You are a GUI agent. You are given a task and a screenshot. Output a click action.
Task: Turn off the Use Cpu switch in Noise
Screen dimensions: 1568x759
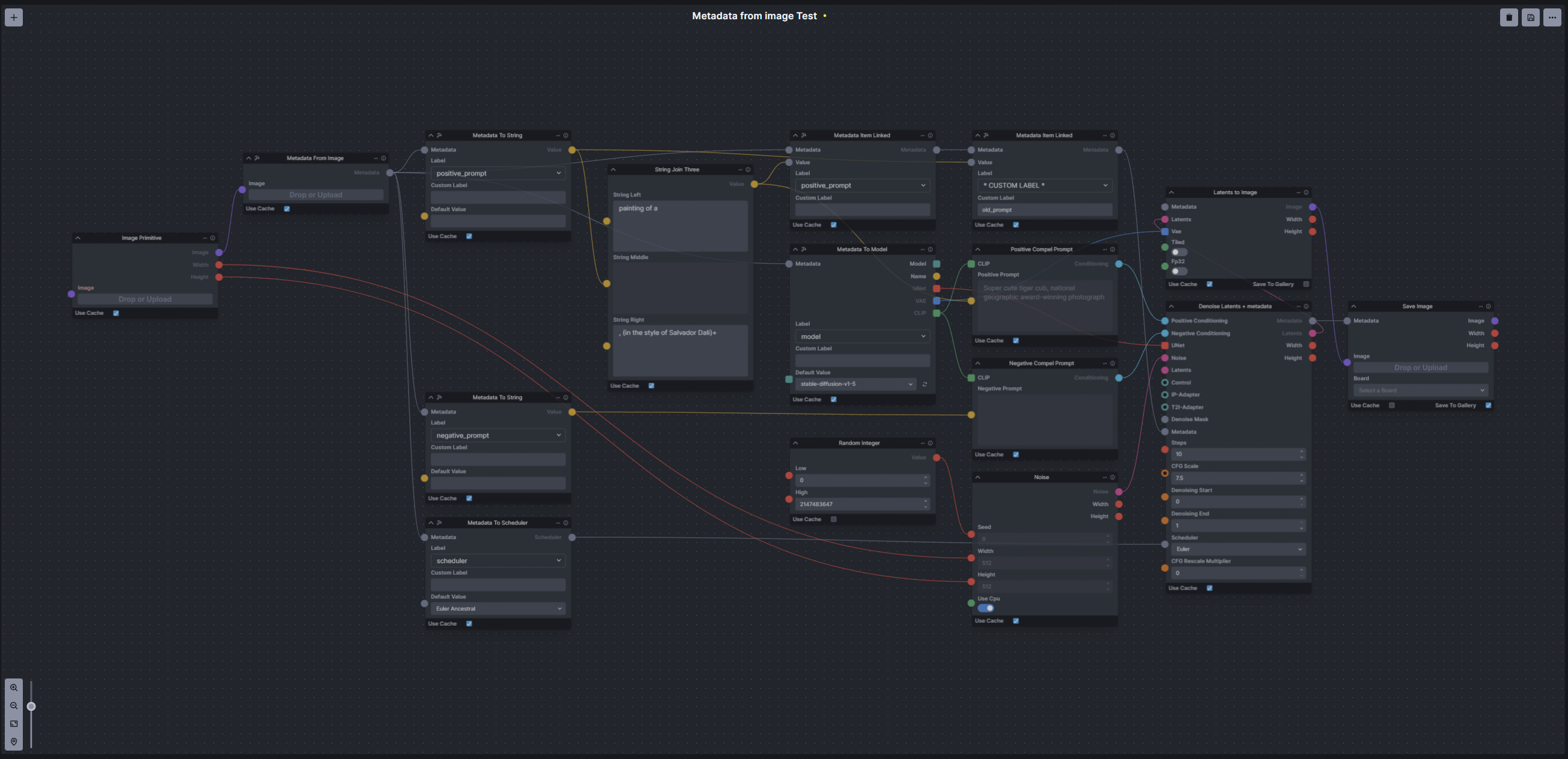(x=985, y=608)
